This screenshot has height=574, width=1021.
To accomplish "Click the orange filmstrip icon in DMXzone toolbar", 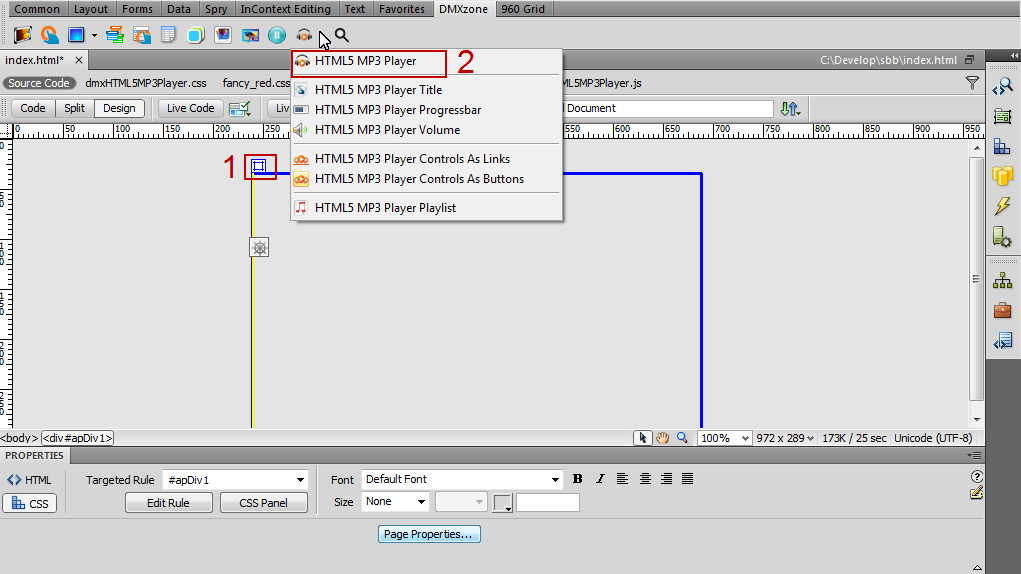I will pos(23,34).
